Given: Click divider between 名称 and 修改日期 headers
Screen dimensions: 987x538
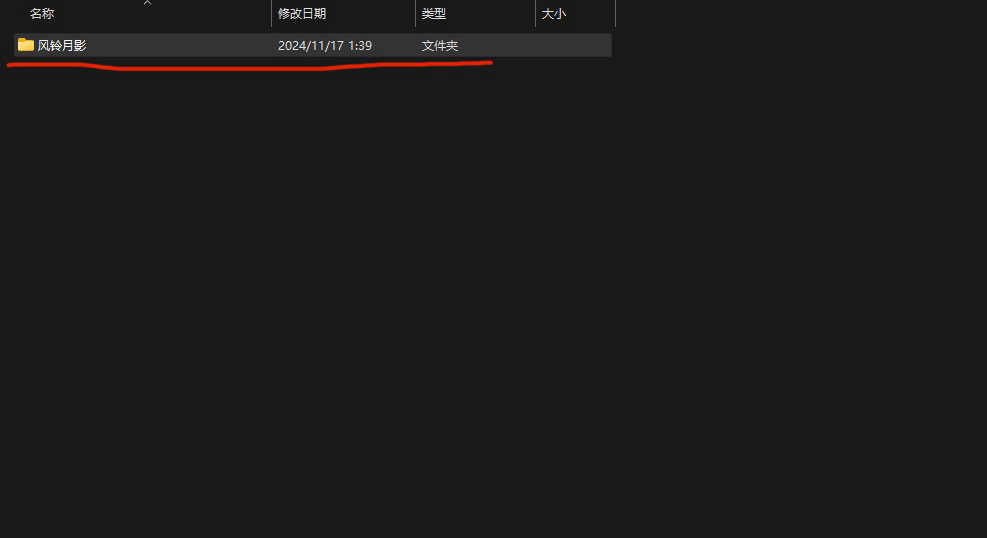Looking at the screenshot, I should point(271,13).
